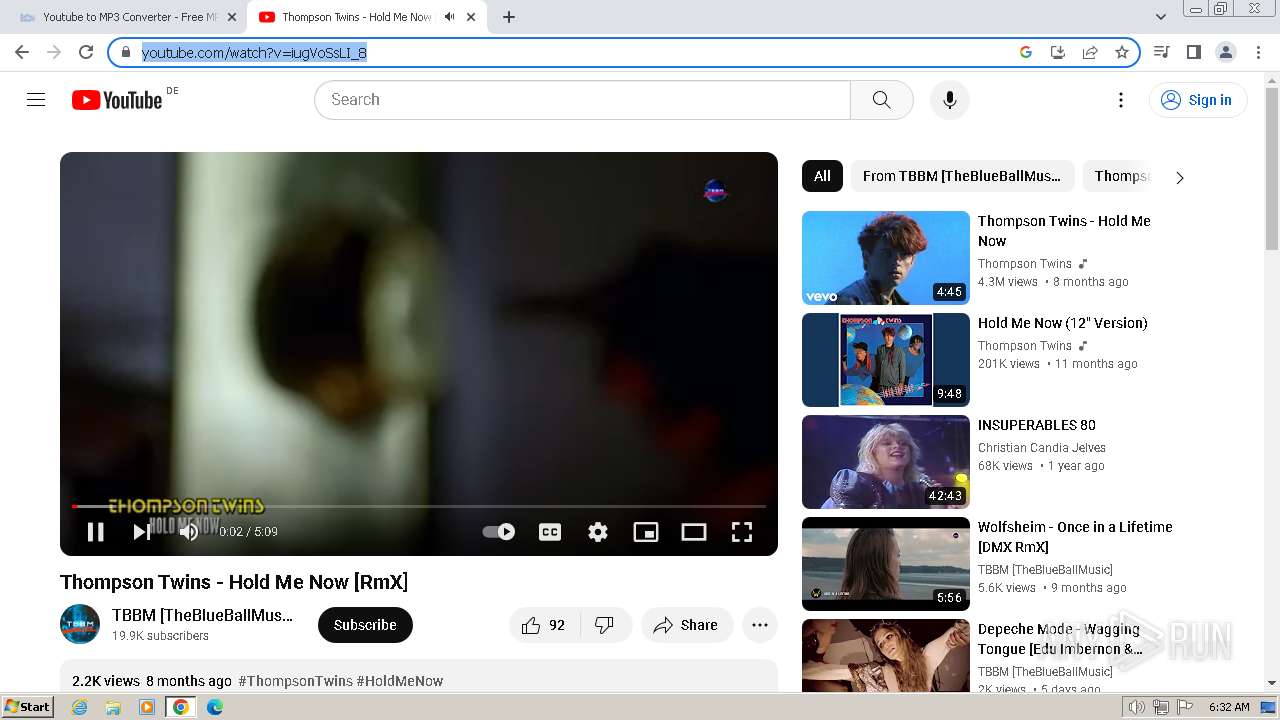This screenshot has height=720, width=1280.
Task: Open Hold Me Now (12" Version) thumbnail
Action: (x=886, y=360)
